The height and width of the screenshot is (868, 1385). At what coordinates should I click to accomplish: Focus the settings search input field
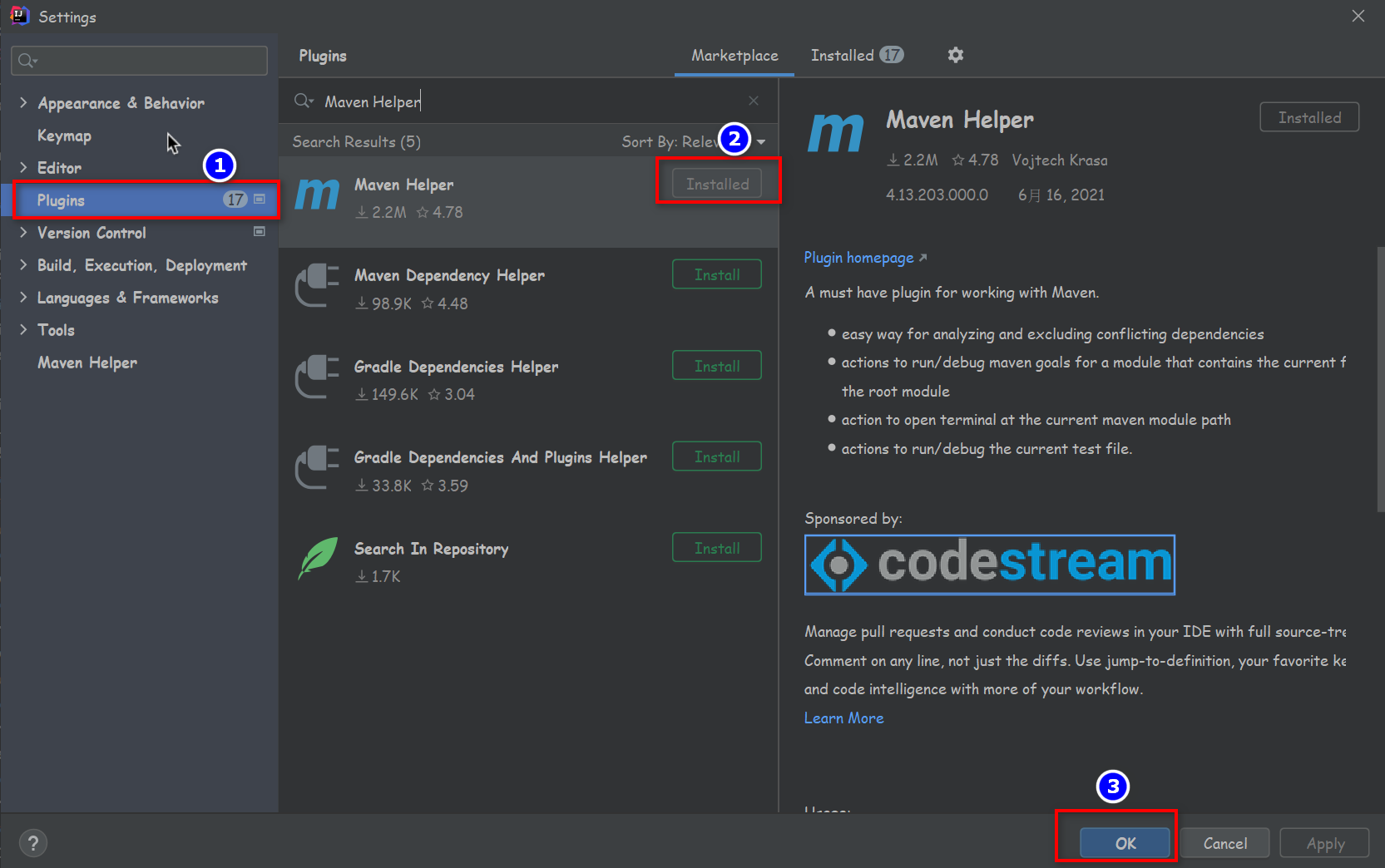[x=139, y=61]
